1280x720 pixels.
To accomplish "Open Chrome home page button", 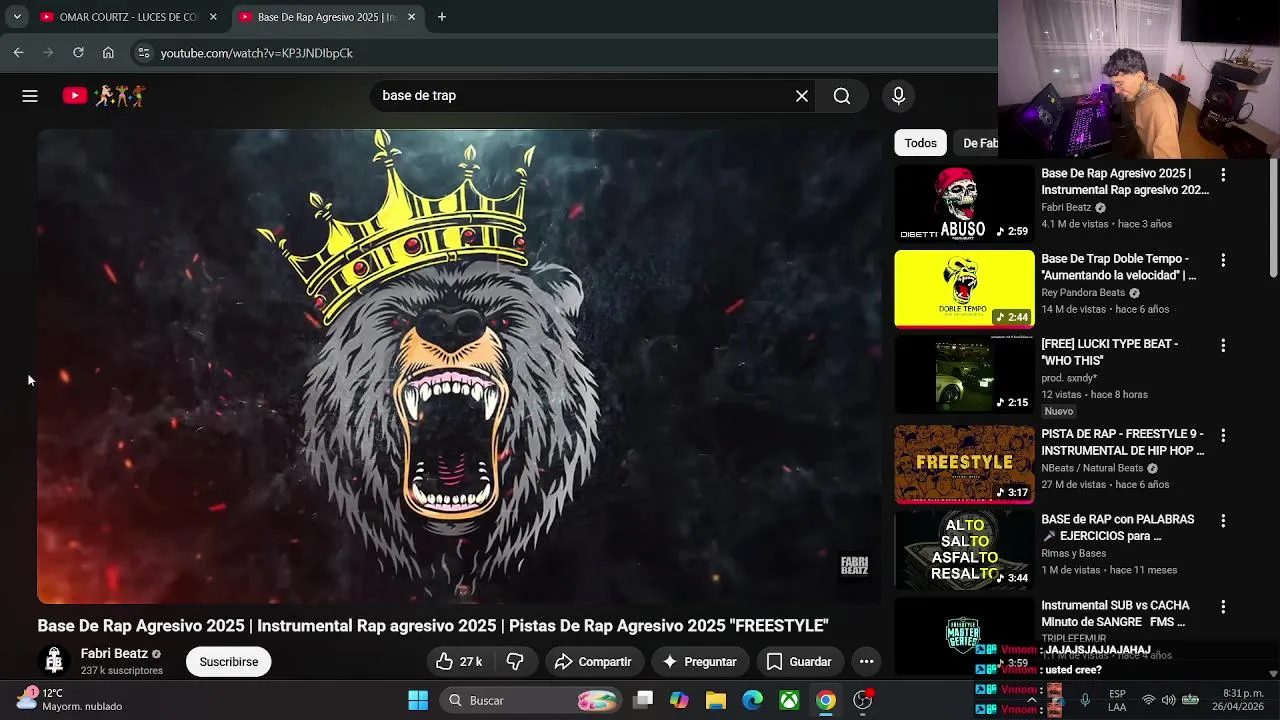I will coord(108,52).
